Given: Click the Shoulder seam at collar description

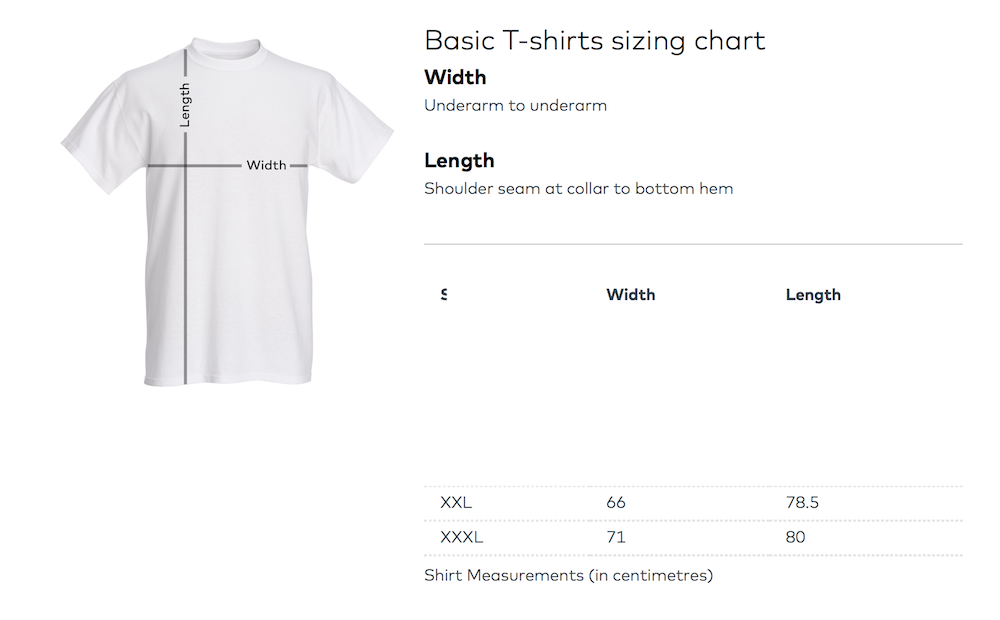Looking at the screenshot, I should tap(578, 188).
